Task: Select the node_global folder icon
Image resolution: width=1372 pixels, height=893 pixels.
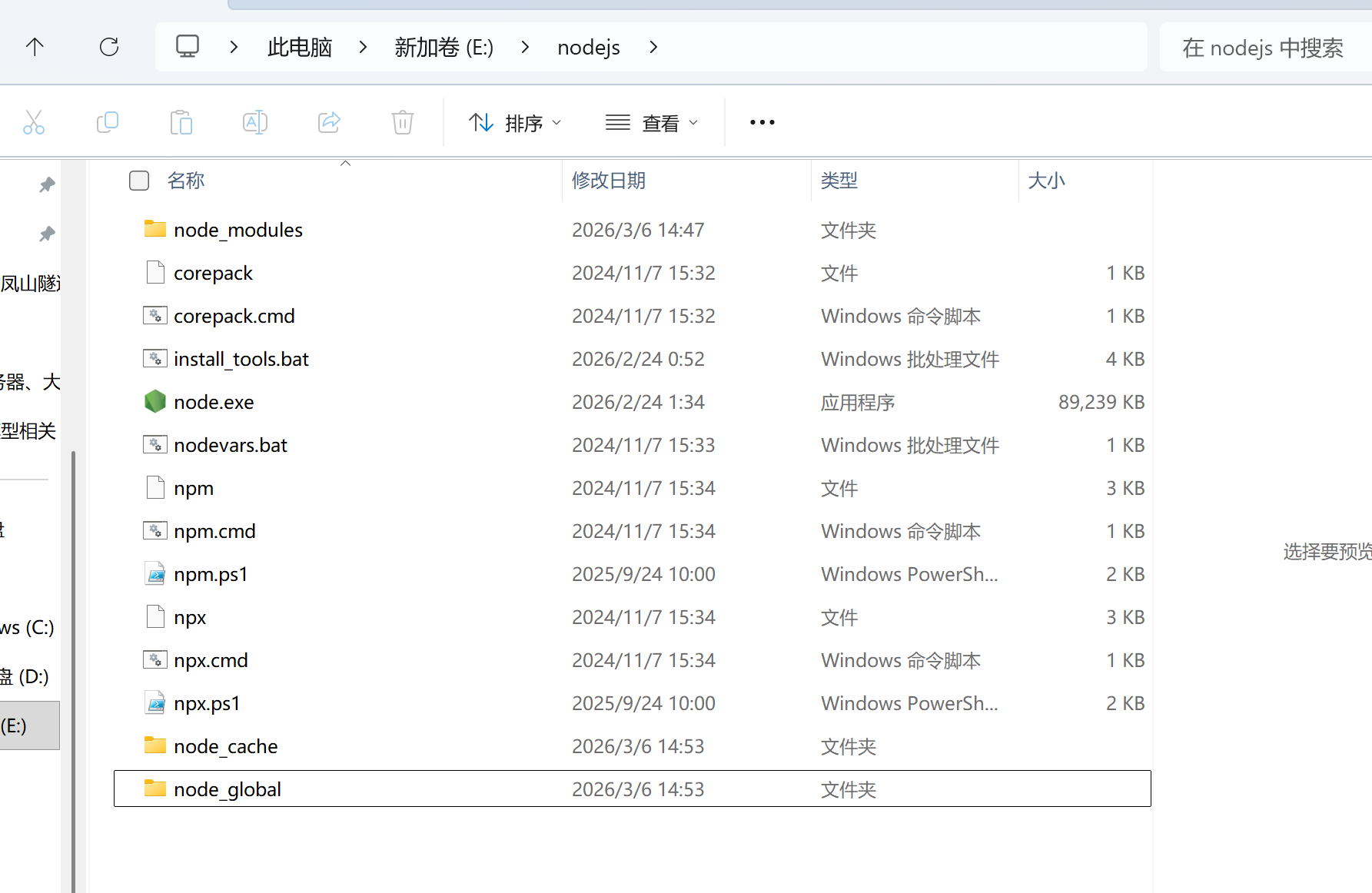Action: tap(155, 788)
